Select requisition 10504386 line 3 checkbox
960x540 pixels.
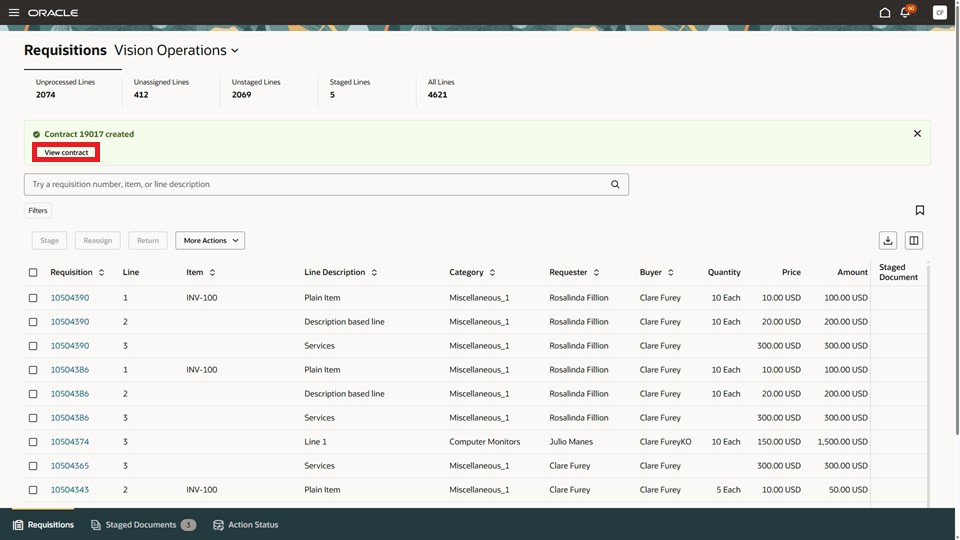point(33,418)
